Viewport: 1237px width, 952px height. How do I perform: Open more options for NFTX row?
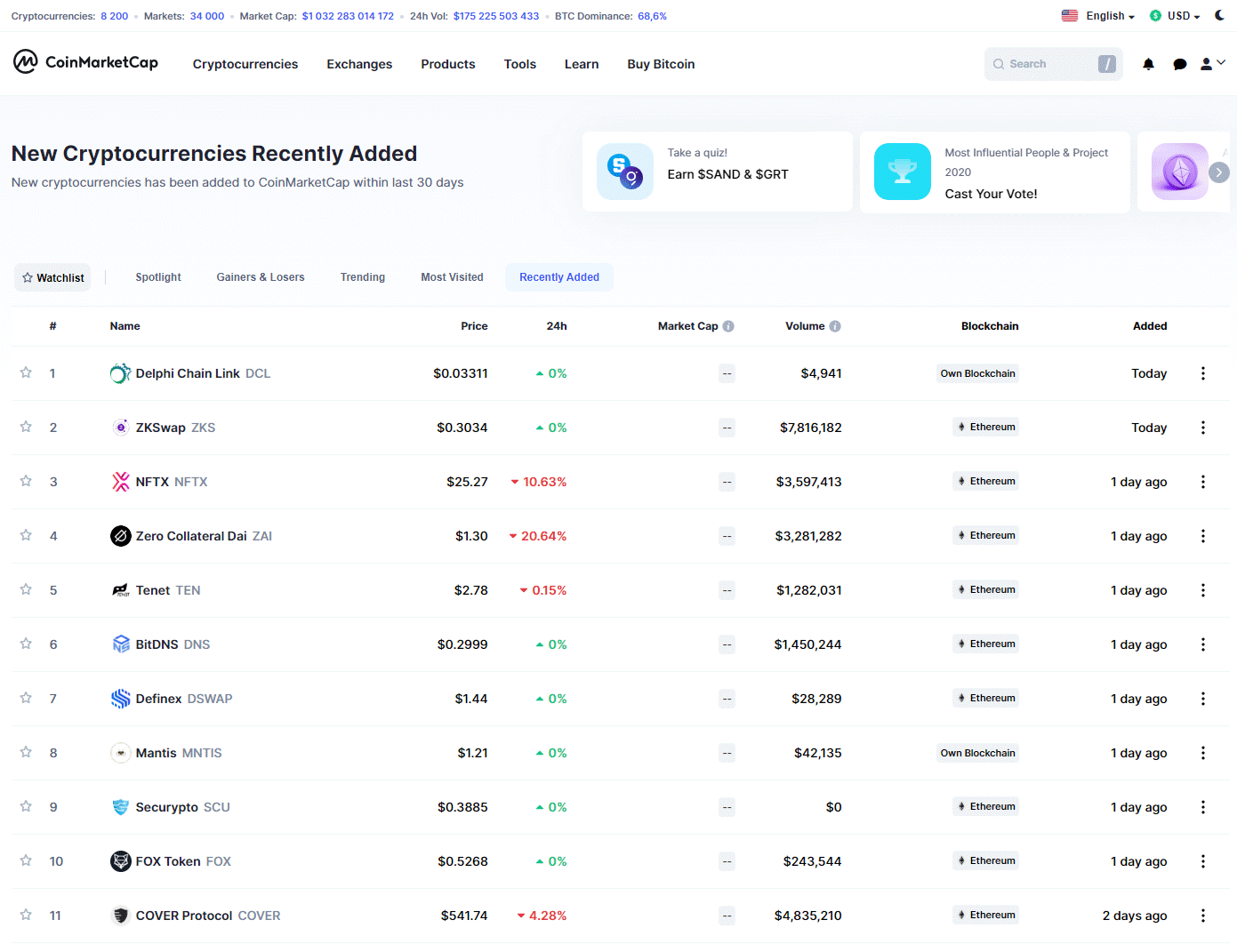click(x=1203, y=482)
